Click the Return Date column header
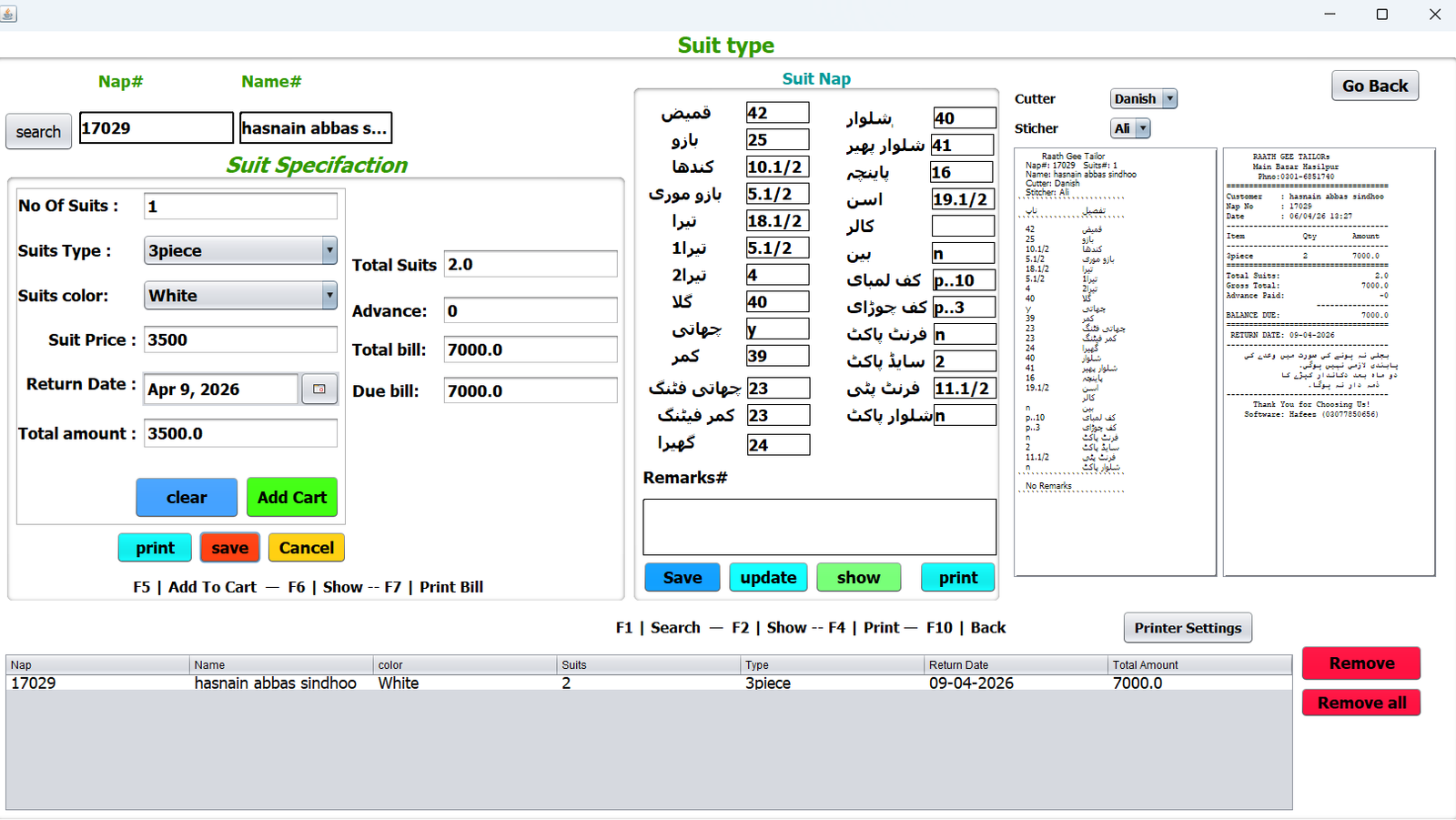1456x820 pixels. (x=1016, y=664)
